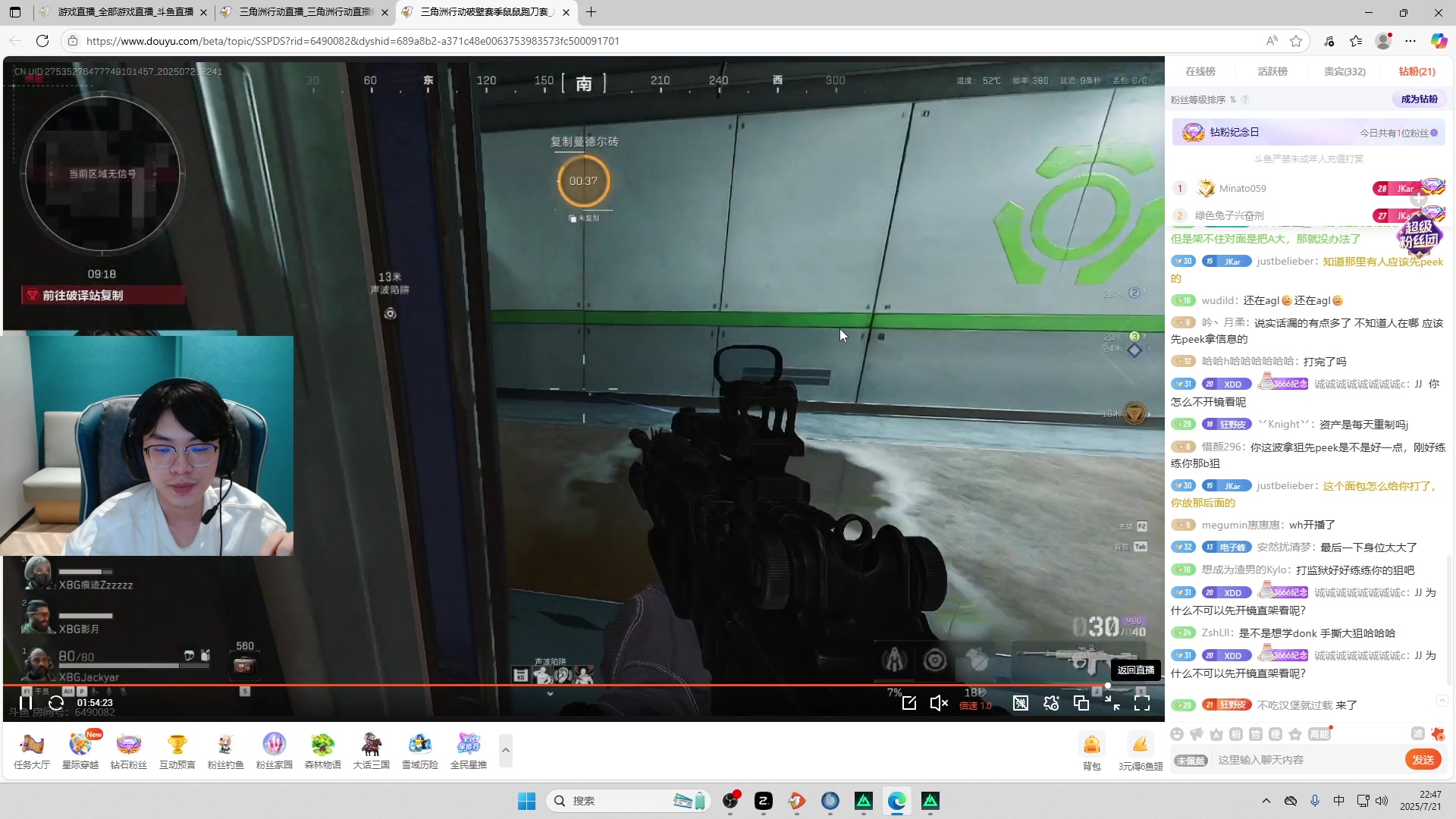
Task: Open the 滤 chat filter icon
Action: (1417, 734)
